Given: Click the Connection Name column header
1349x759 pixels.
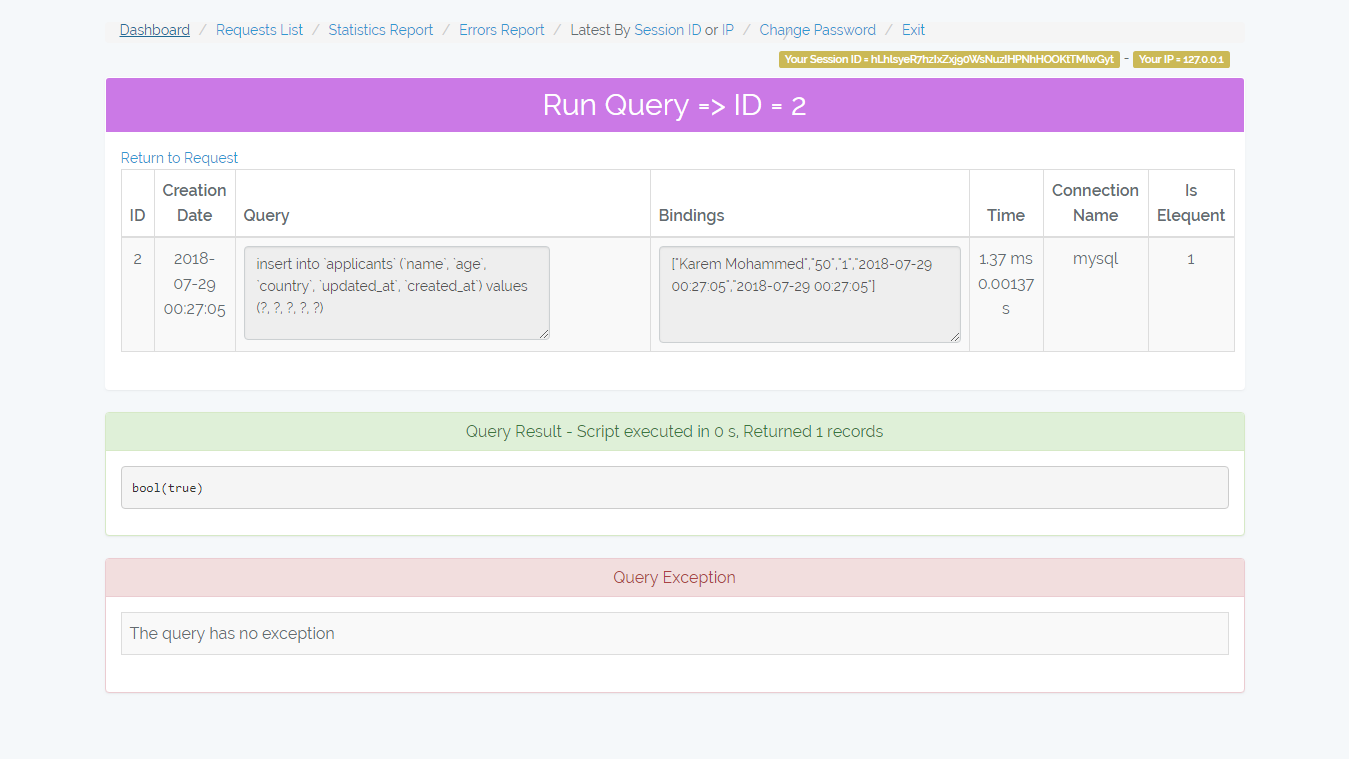Looking at the screenshot, I should point(1095,203).
